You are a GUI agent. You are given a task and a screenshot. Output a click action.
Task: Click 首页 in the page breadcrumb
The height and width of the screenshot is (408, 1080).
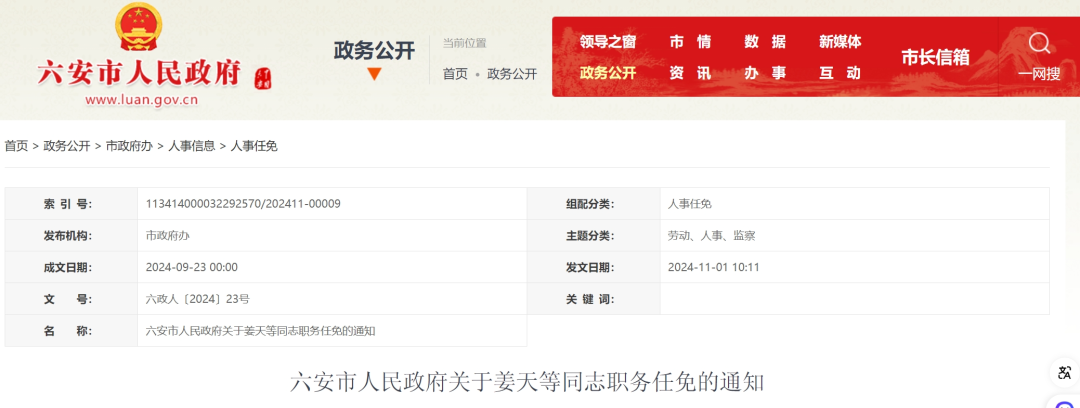[17, 145]
